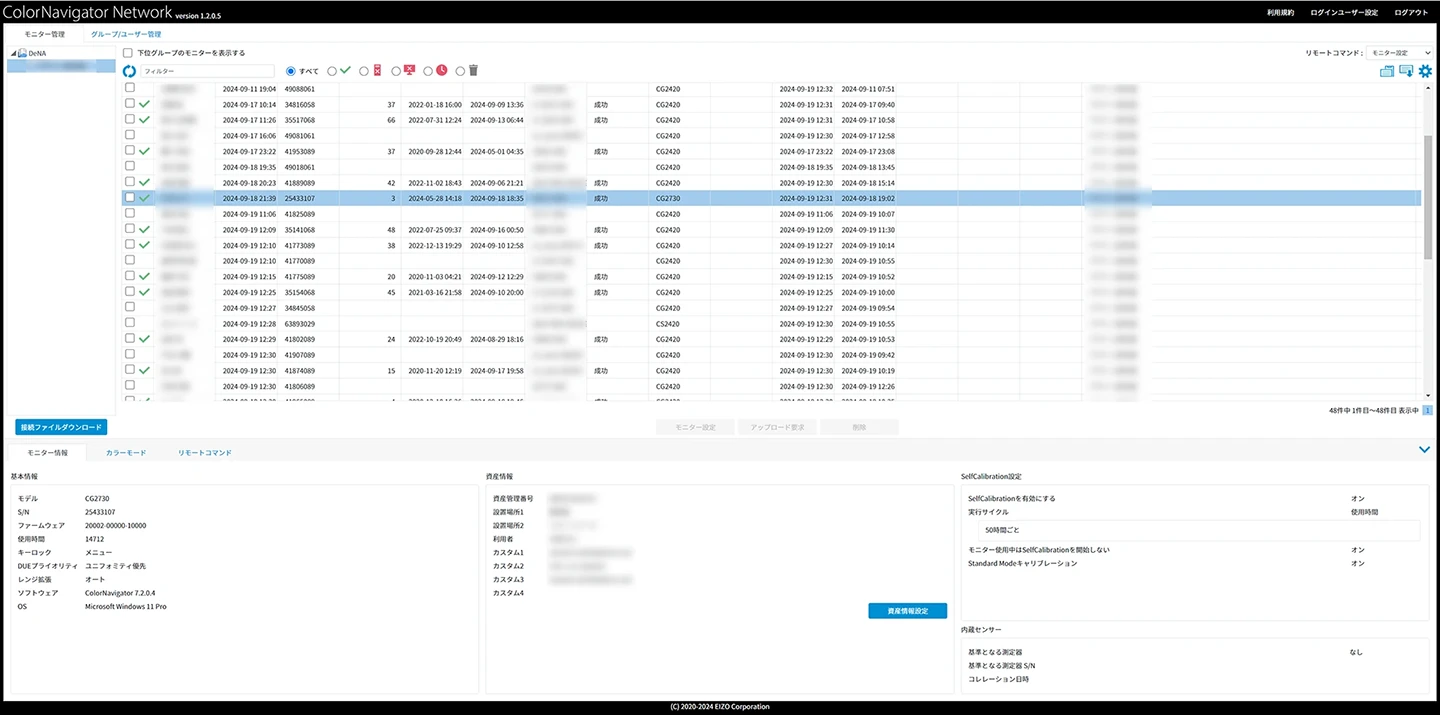Screen dimensions: 1440x715
Task: Click the 50時間ごと cycle value
Action: point(1003,529)
